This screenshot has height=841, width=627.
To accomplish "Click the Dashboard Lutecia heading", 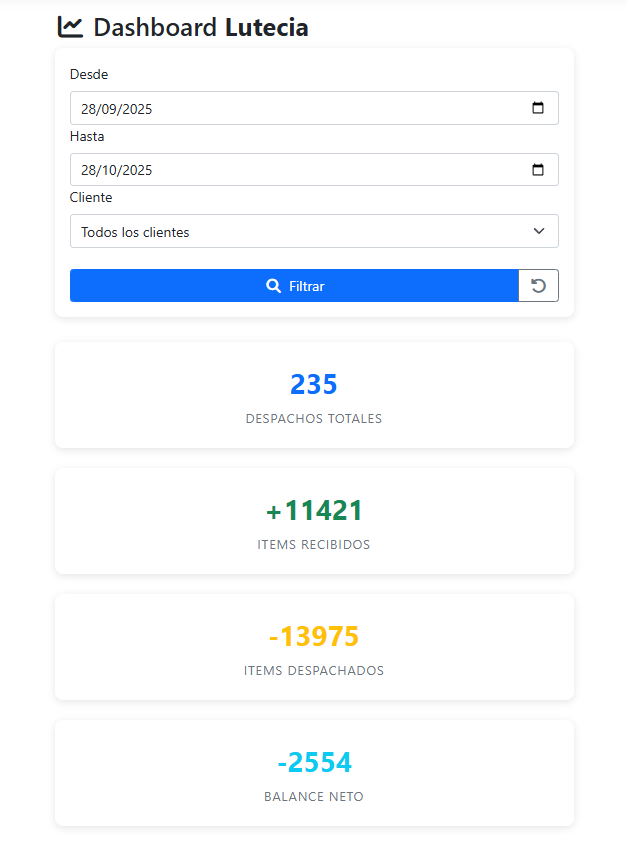I will pos(201,27).
